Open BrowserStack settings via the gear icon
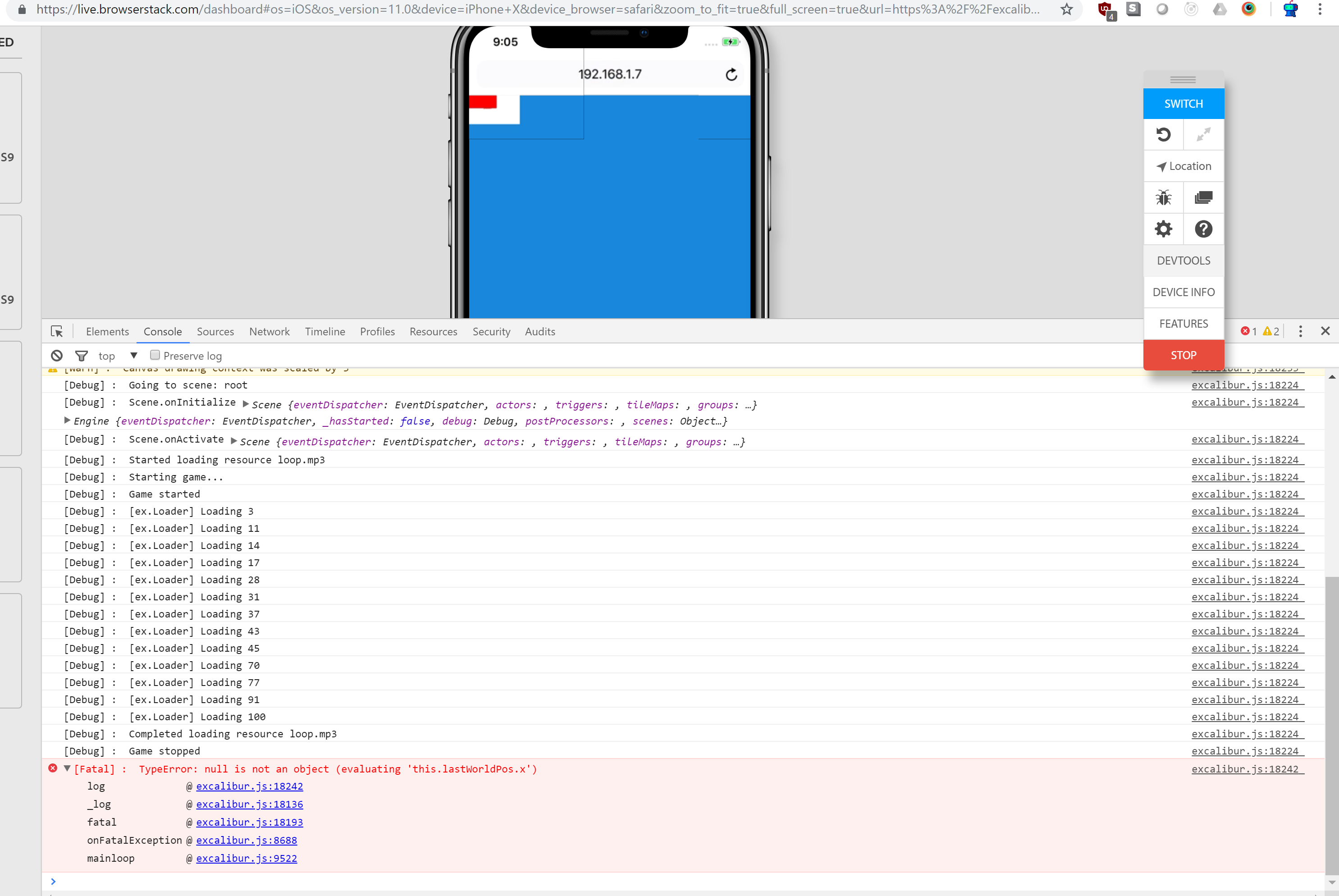This screenshot has height=896, width=1339. point(1164,229)
